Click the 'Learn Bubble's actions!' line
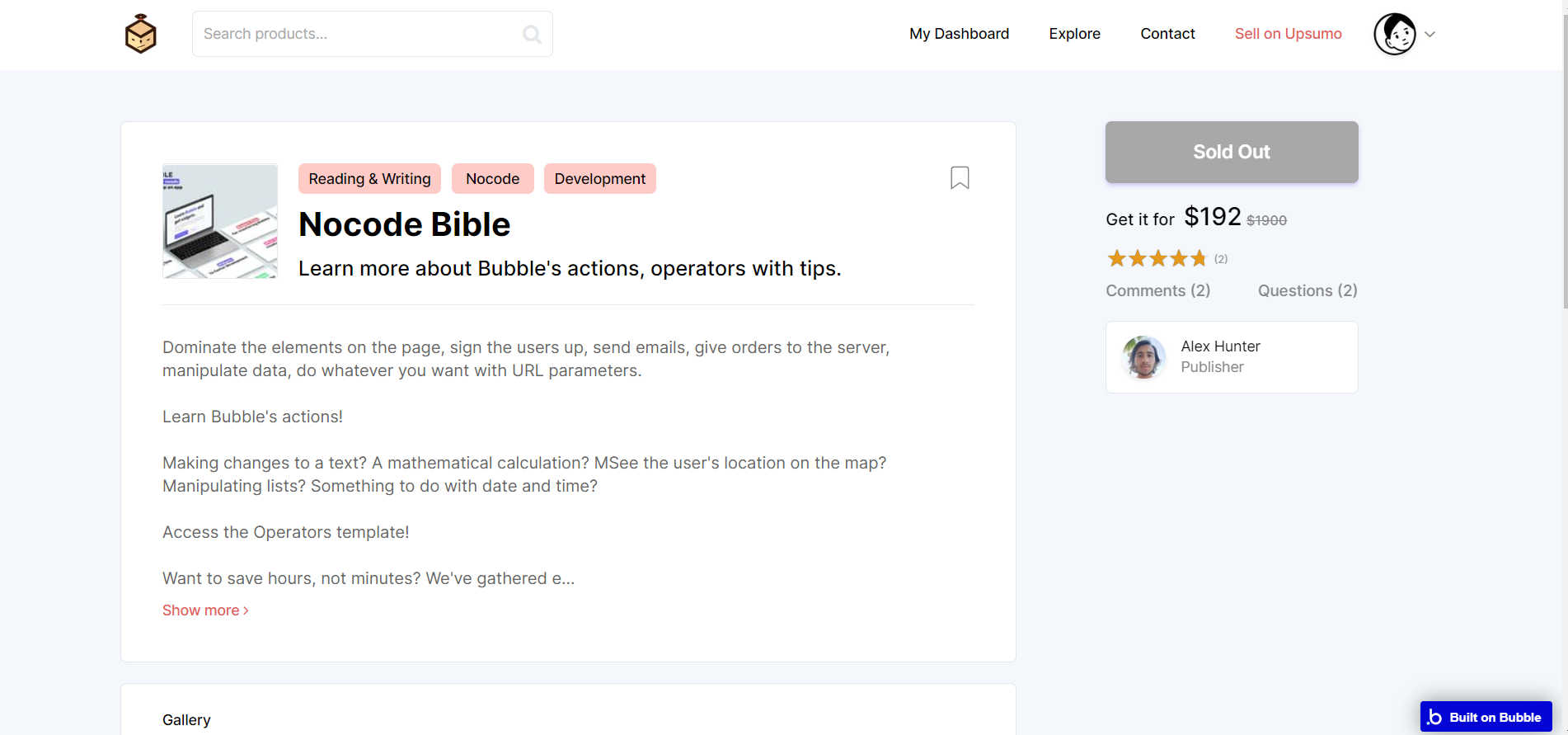Screen dimensions: 1568x735 (252, 417)
